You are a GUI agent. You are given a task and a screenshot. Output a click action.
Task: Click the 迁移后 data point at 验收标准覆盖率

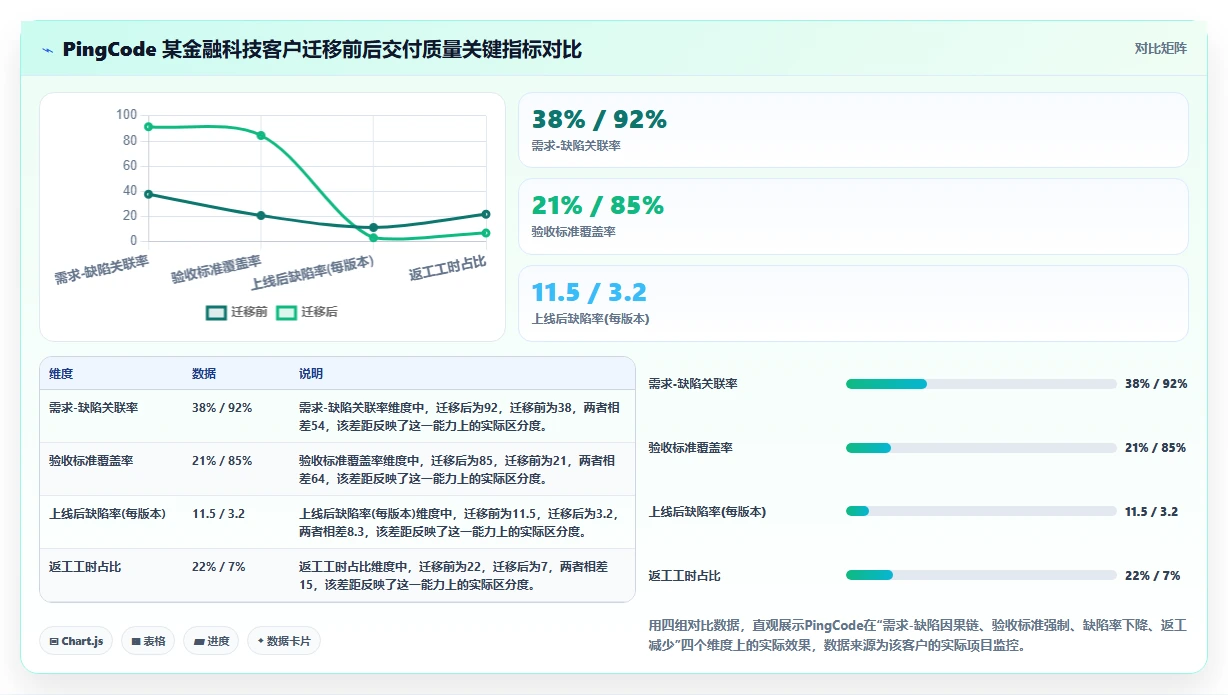(x=261, y=135)
